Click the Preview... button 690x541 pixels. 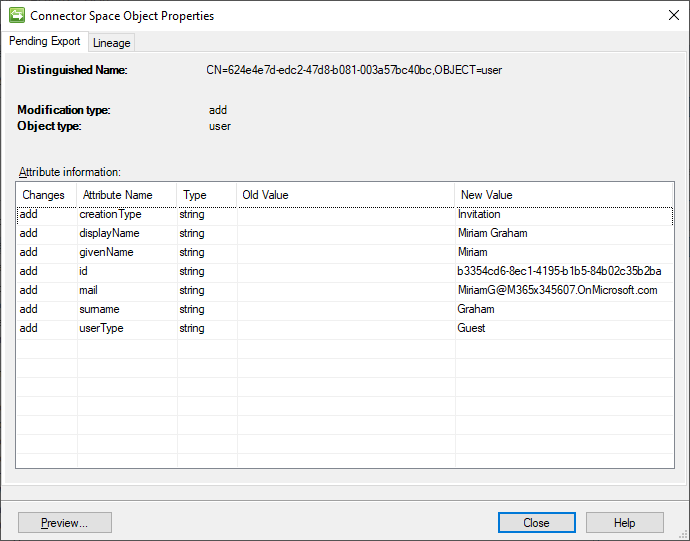point(65,523)
